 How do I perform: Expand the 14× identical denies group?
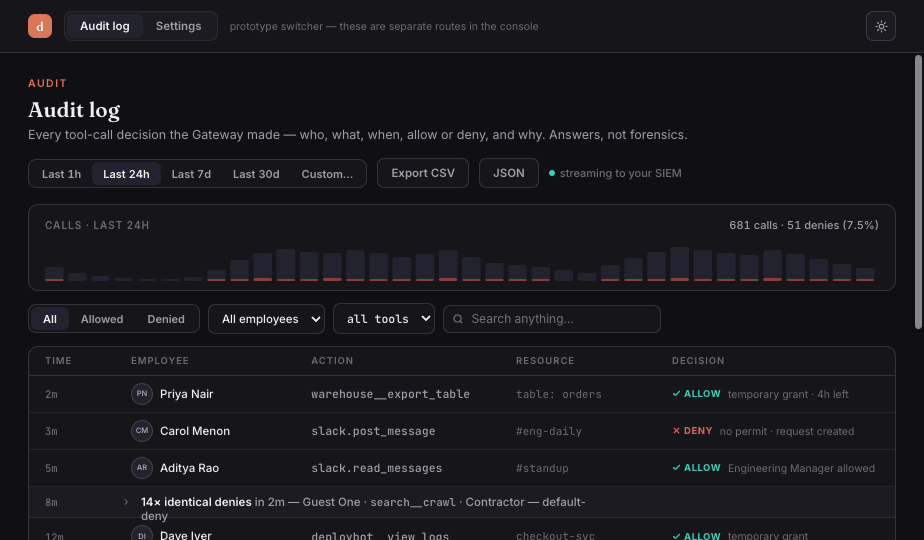(x=126, y=502)
